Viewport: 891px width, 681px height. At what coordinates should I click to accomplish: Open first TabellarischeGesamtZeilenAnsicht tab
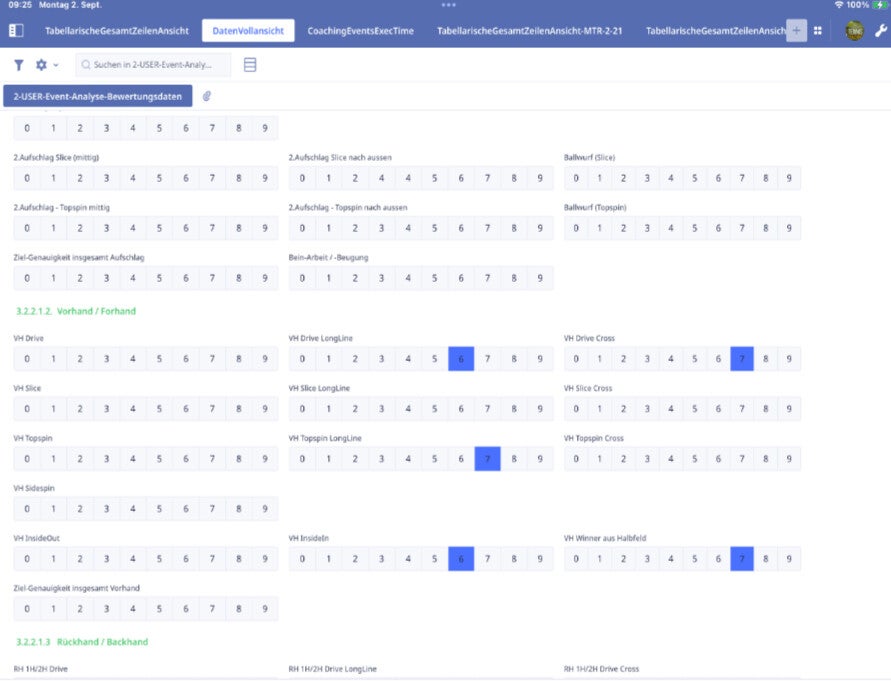click(117, 31)
